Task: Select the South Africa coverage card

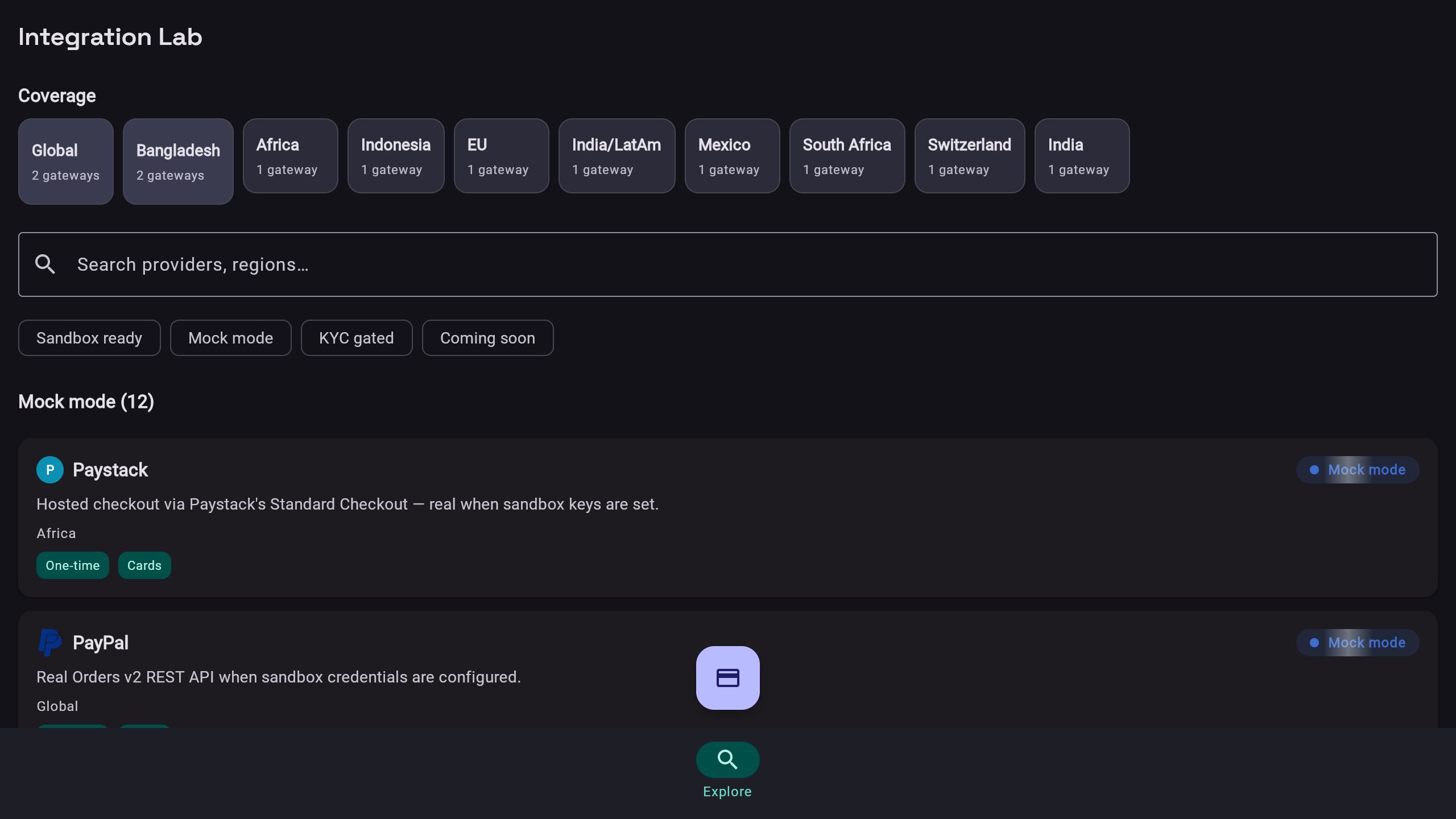Action: point(847,156)
